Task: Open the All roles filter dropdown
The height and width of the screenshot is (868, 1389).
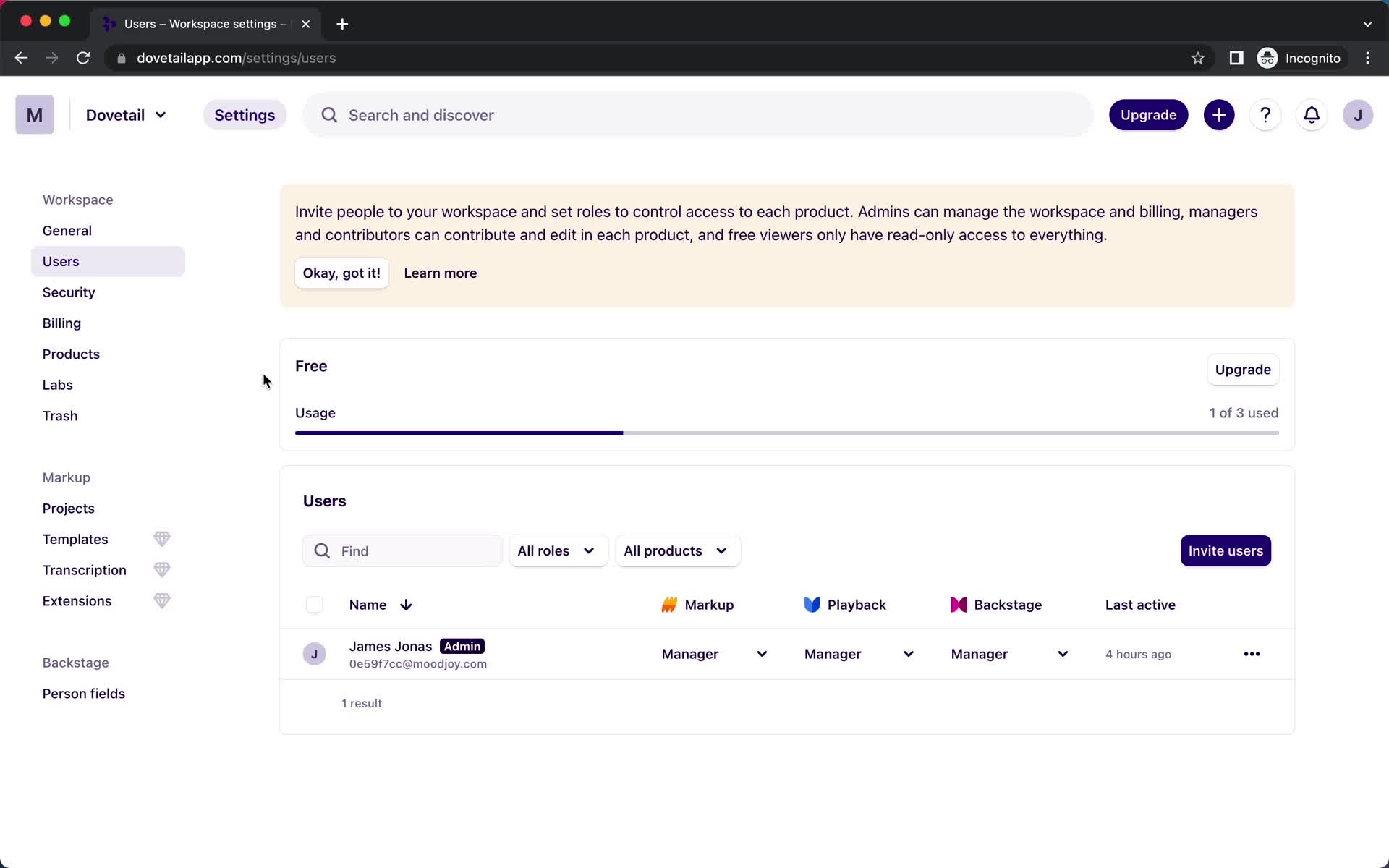Action: tap(558, 551)
